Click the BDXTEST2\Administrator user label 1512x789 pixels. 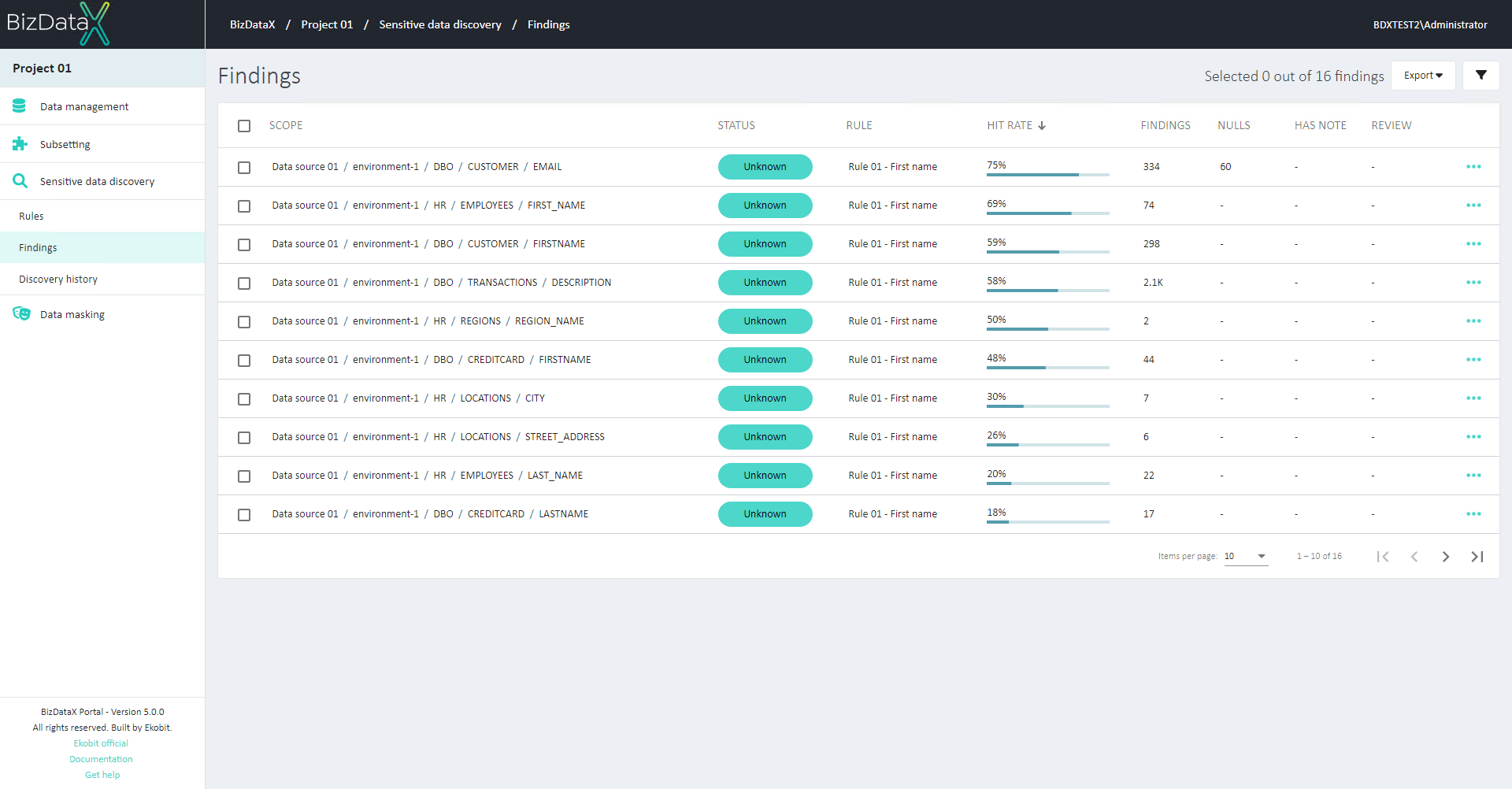(x=1430, y=24)
